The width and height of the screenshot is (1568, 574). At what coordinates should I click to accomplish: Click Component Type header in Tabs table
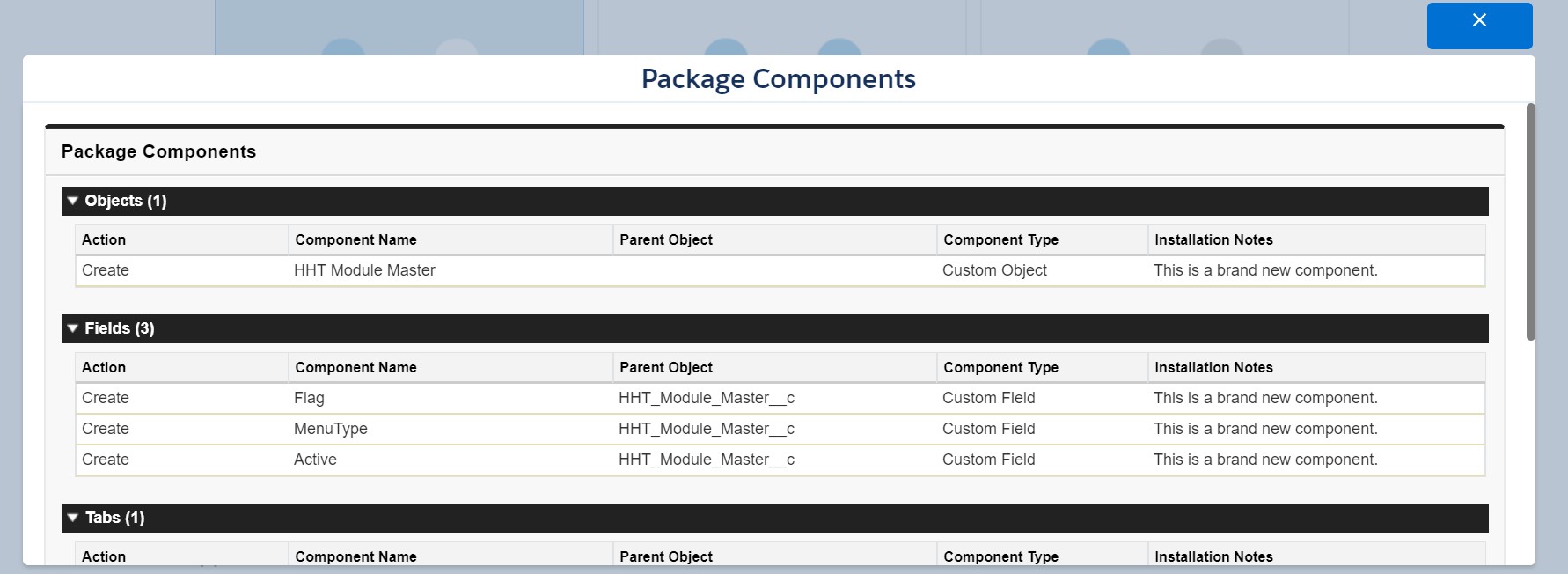click(1000, 556)
